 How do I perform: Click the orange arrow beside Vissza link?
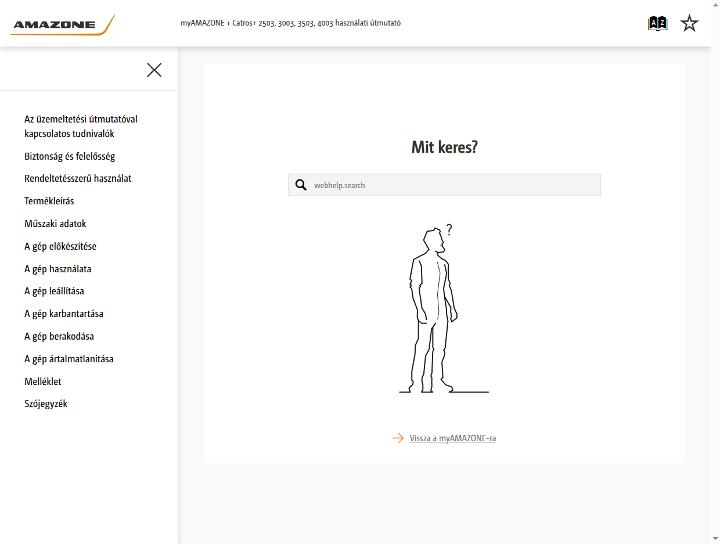[x=398, y=438]
